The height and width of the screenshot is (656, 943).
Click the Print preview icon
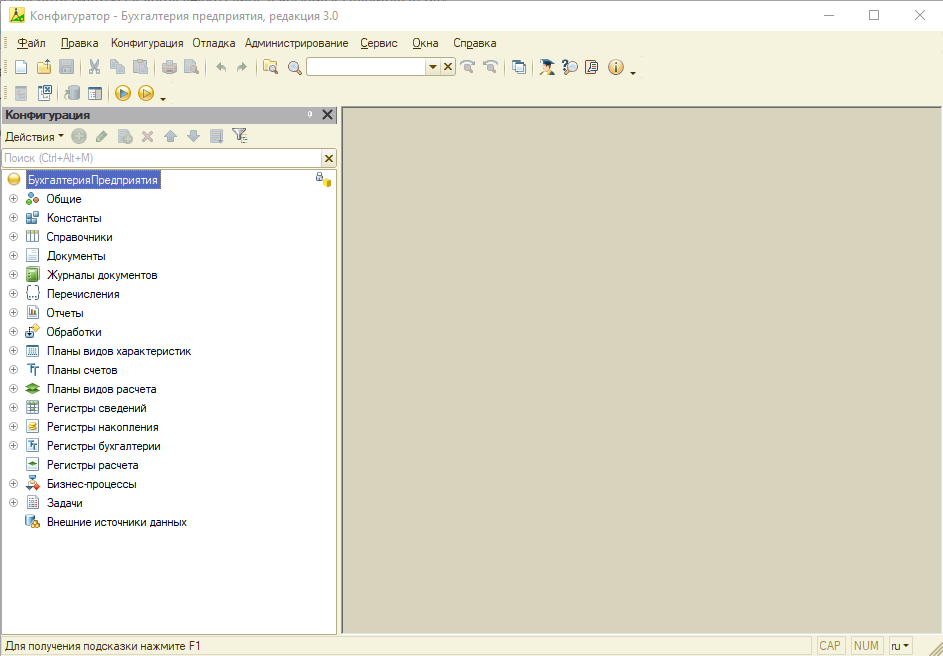click(x=191, y=67)
